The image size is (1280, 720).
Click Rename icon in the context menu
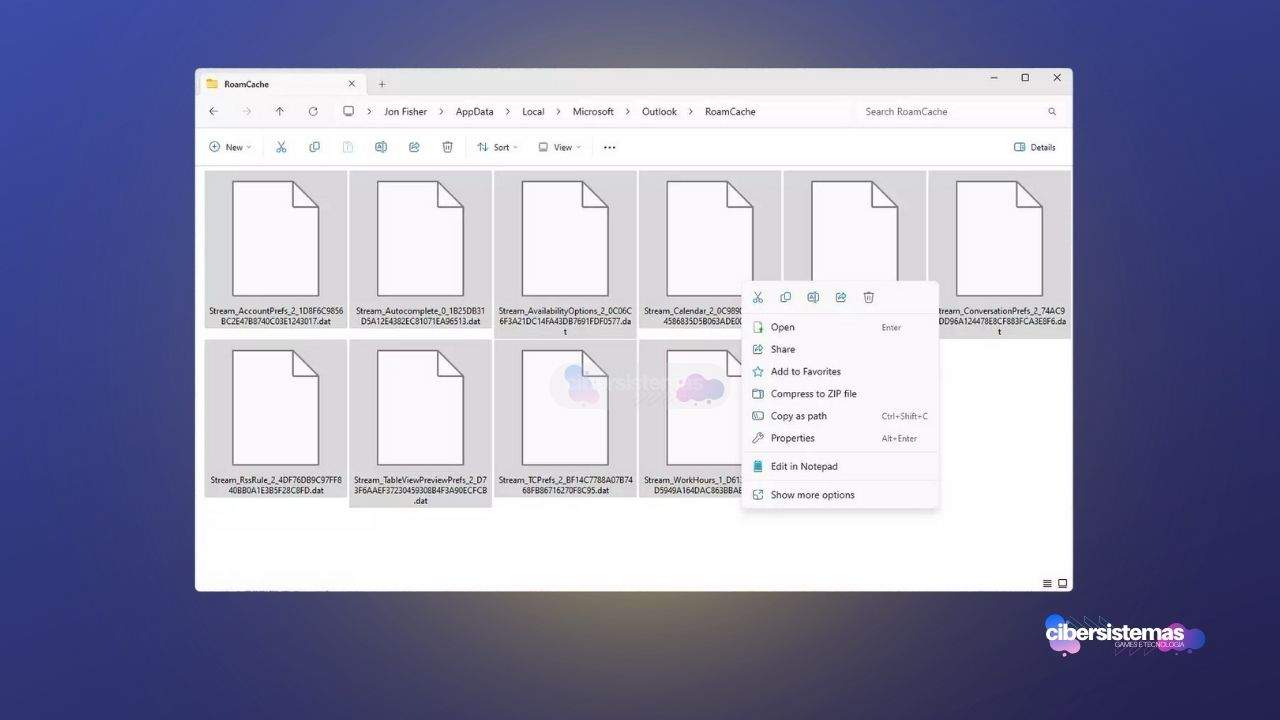813,297
